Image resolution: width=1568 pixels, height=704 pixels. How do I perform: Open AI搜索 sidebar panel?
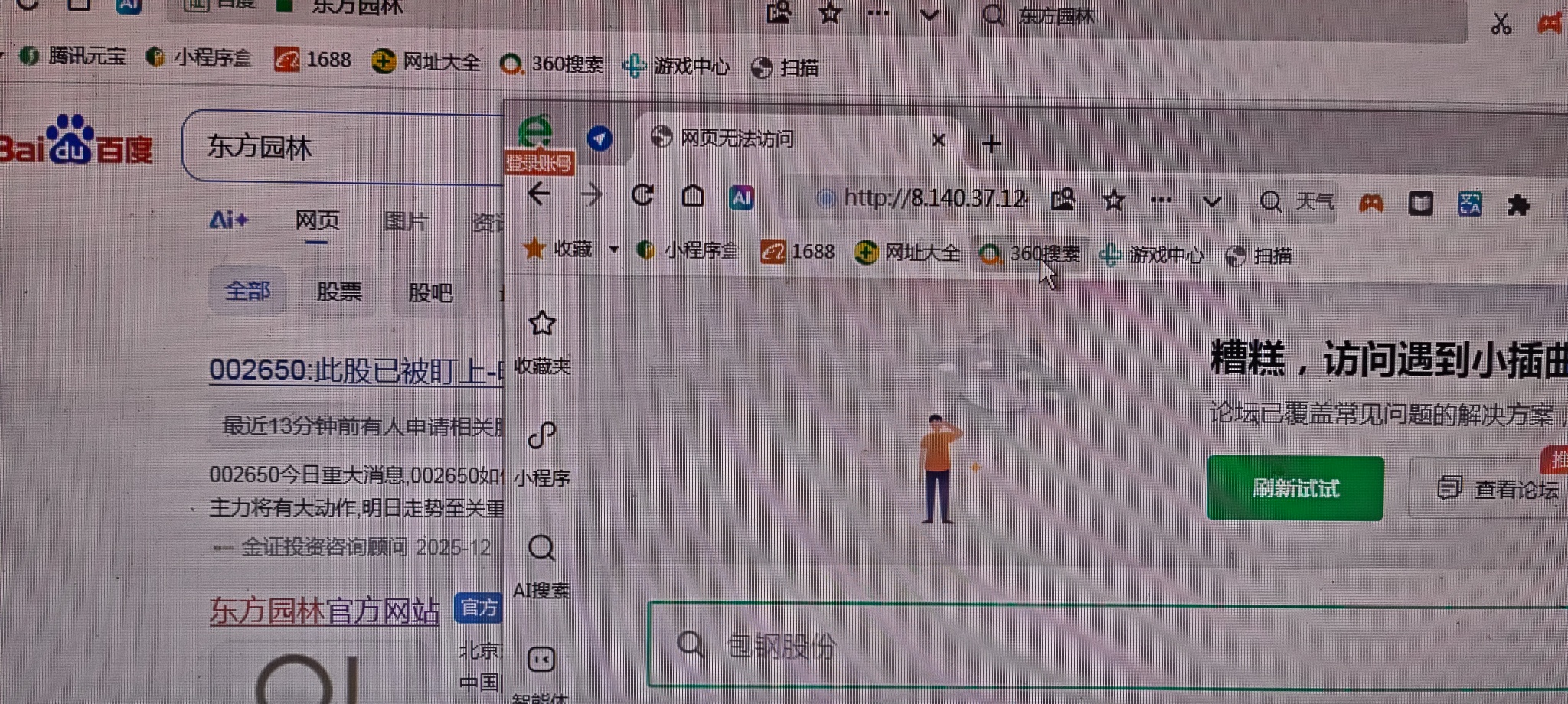[541, 567]
